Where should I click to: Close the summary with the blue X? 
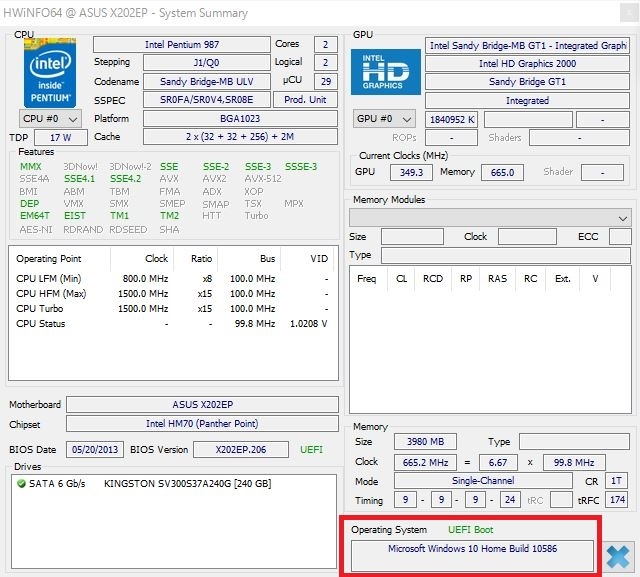point(618,557)
